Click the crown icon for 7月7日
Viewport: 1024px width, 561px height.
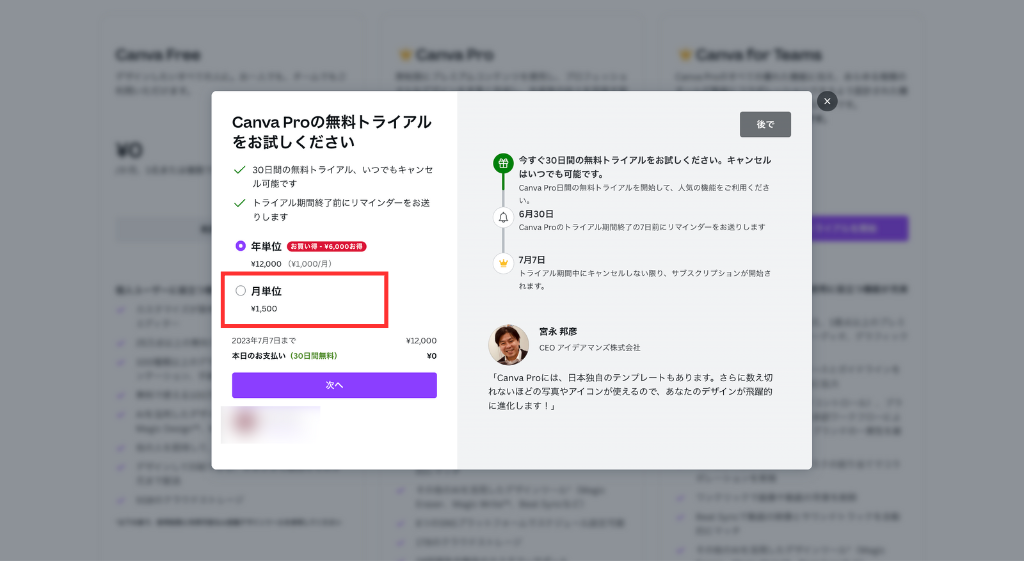point(503,263)
